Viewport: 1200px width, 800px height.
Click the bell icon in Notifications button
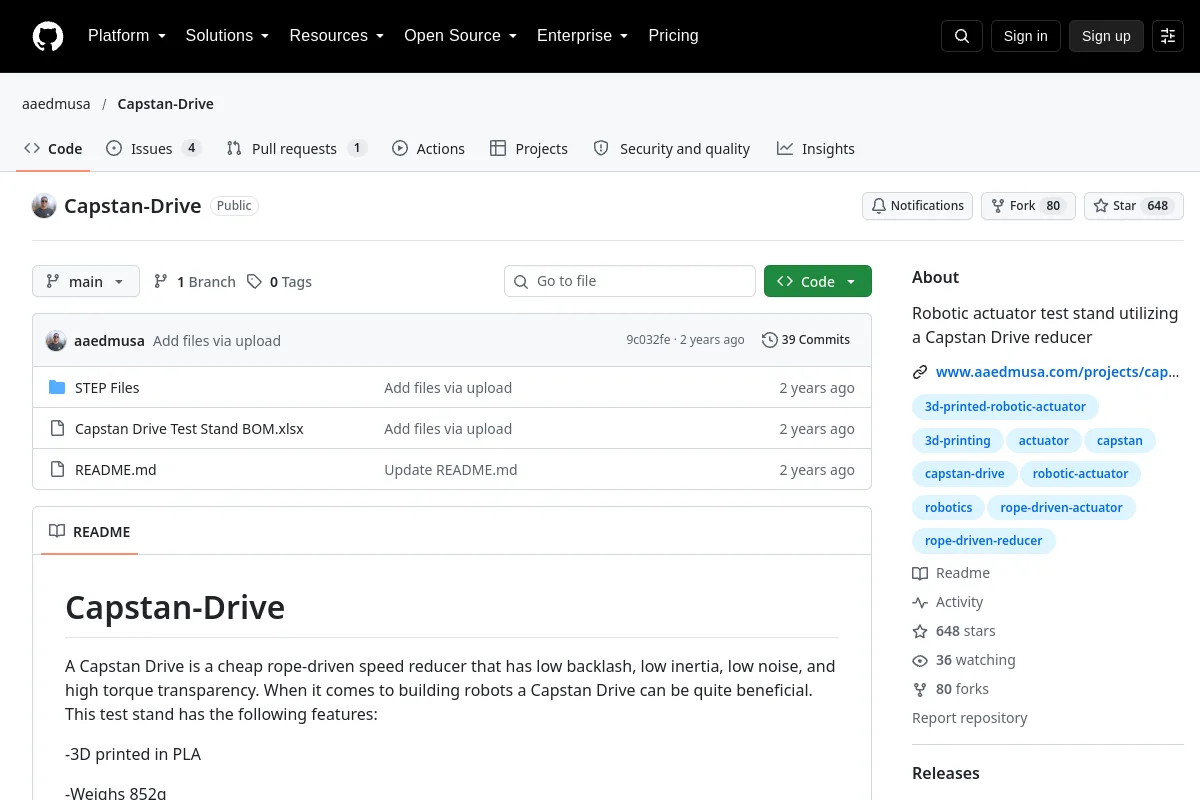(879, 206)
